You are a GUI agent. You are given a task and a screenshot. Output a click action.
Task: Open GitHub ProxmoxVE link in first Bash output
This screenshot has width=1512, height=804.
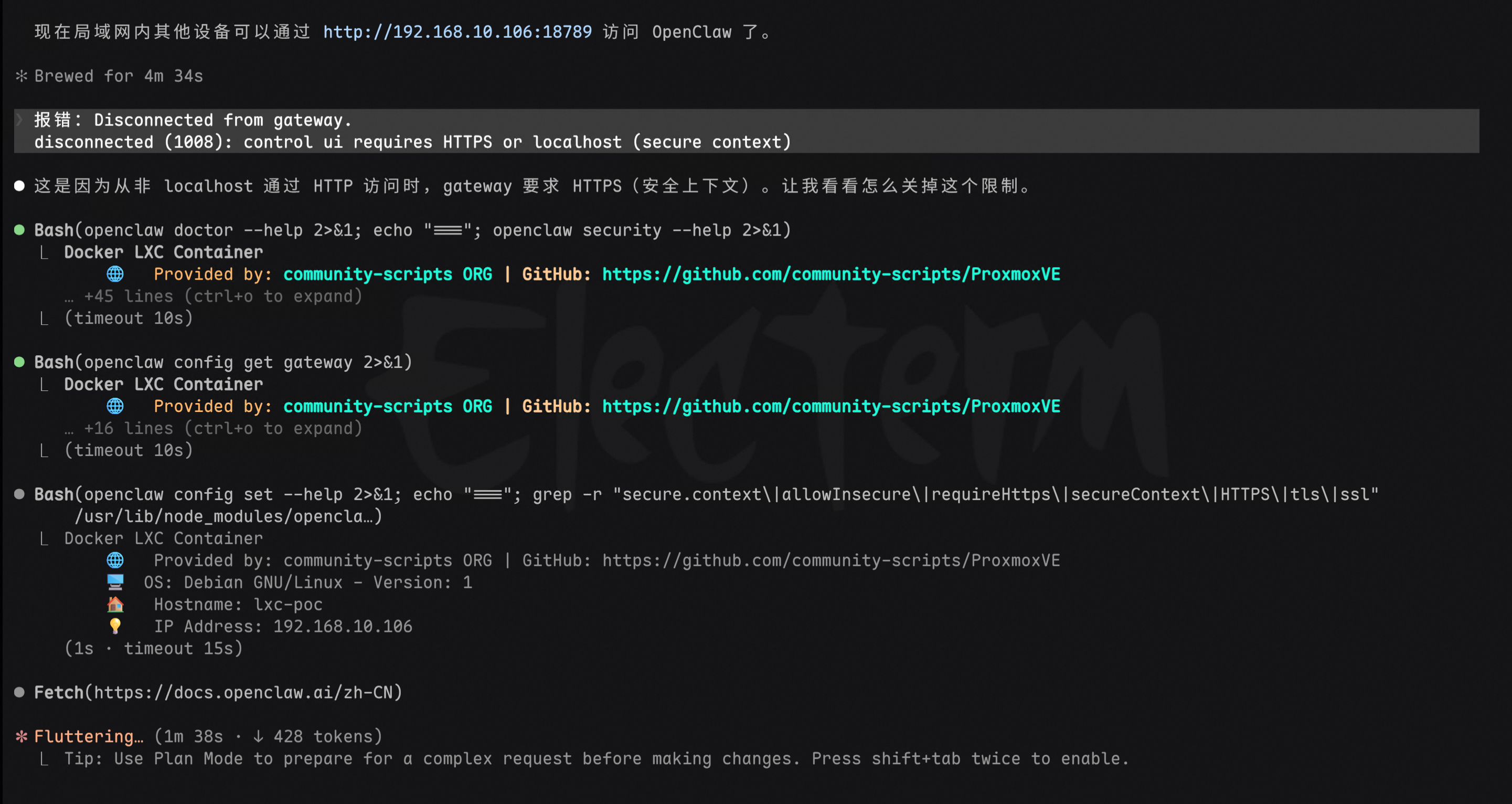click(x=830, y=273)
